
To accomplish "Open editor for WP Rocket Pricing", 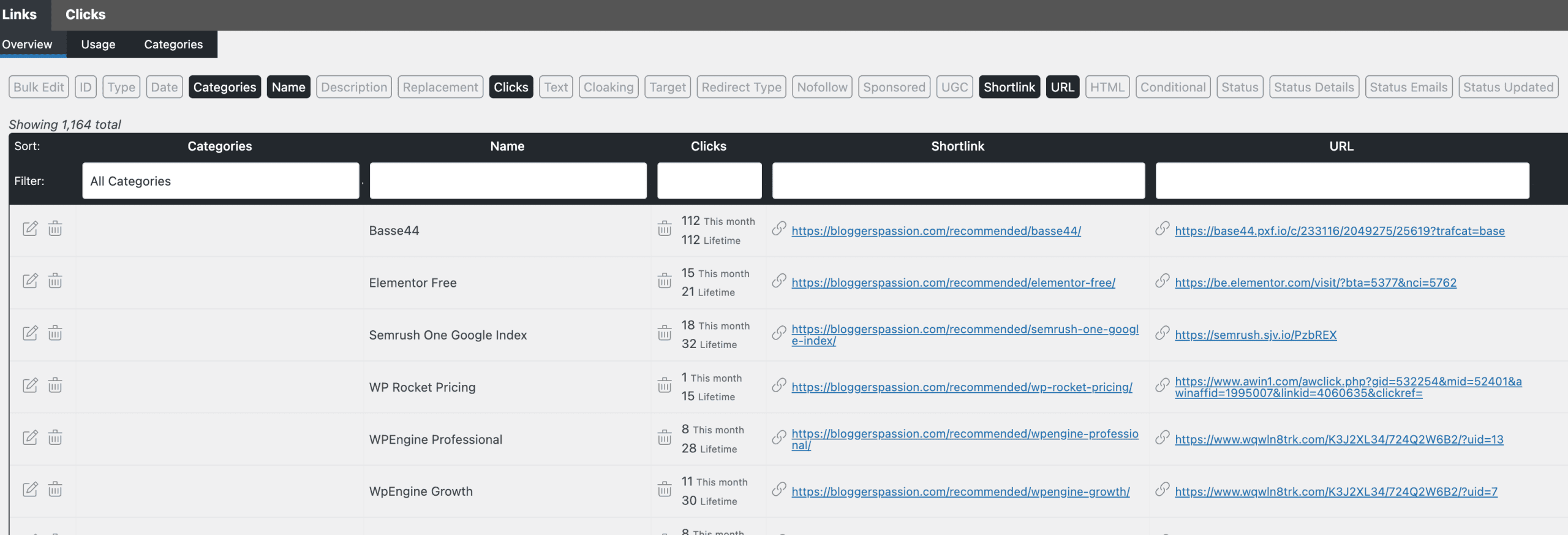I will pos(30,385).
